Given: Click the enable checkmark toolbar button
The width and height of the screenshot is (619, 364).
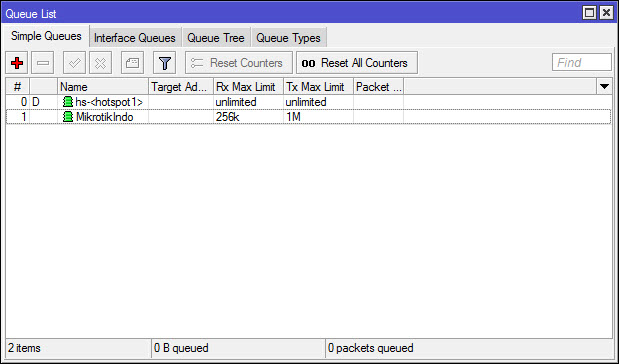Looking at the screenshot, I should point(74,63).
